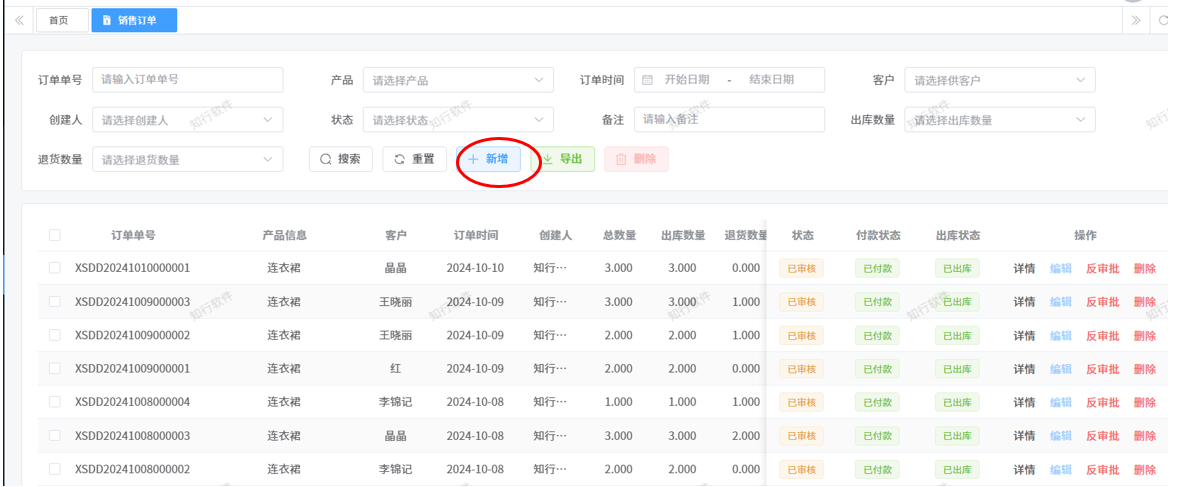Open 详情 for order XSDD20241010000001
Image resolution: width=1179 pixels, height=487 pixels.
coord(1024,268)
